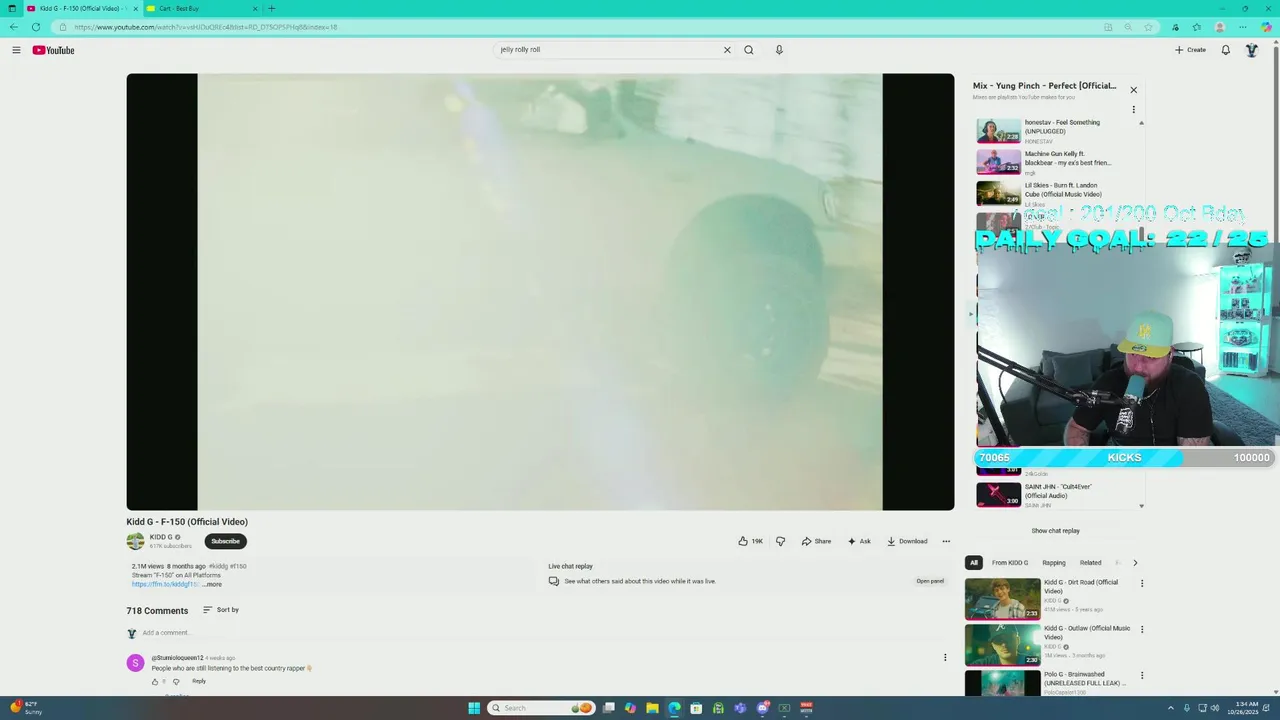Reload the browser page
The width and height of the screenshot is (1280, 720).
[x=36, y=27]
